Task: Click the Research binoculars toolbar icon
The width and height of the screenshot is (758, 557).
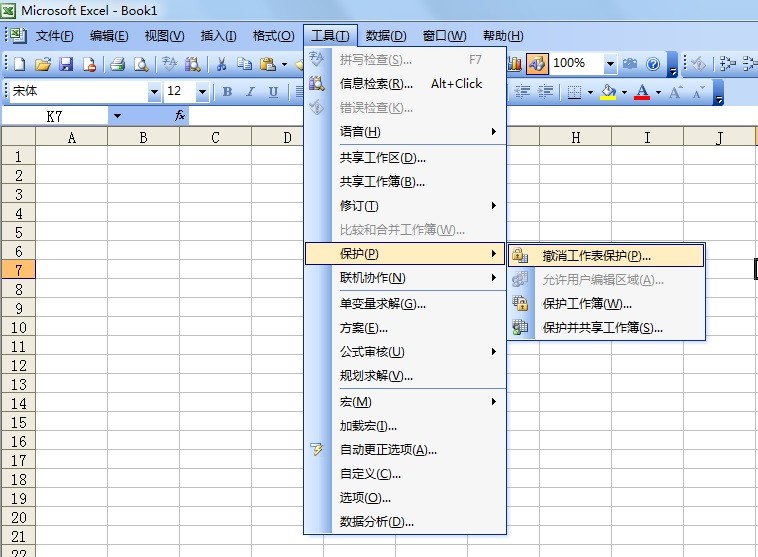Action: [192, 64]
